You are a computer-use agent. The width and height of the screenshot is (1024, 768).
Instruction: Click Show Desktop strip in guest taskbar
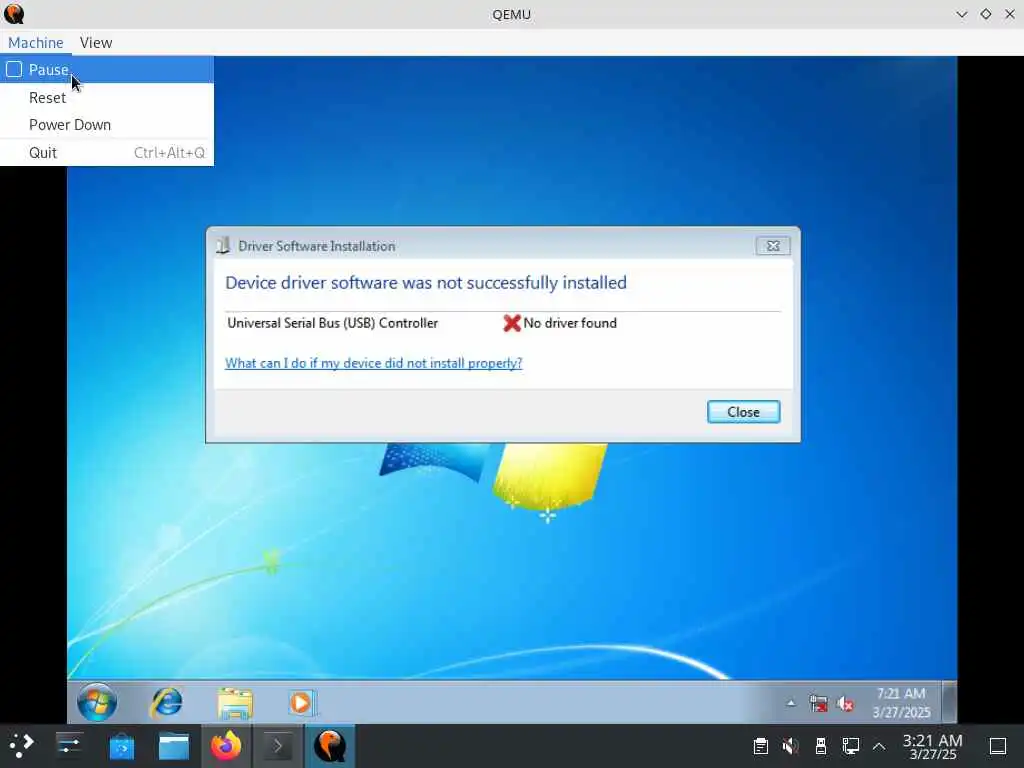[950, 702]
